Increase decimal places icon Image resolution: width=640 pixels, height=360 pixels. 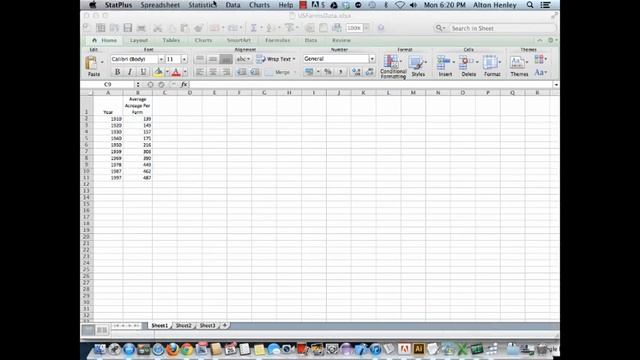(356, 72)
